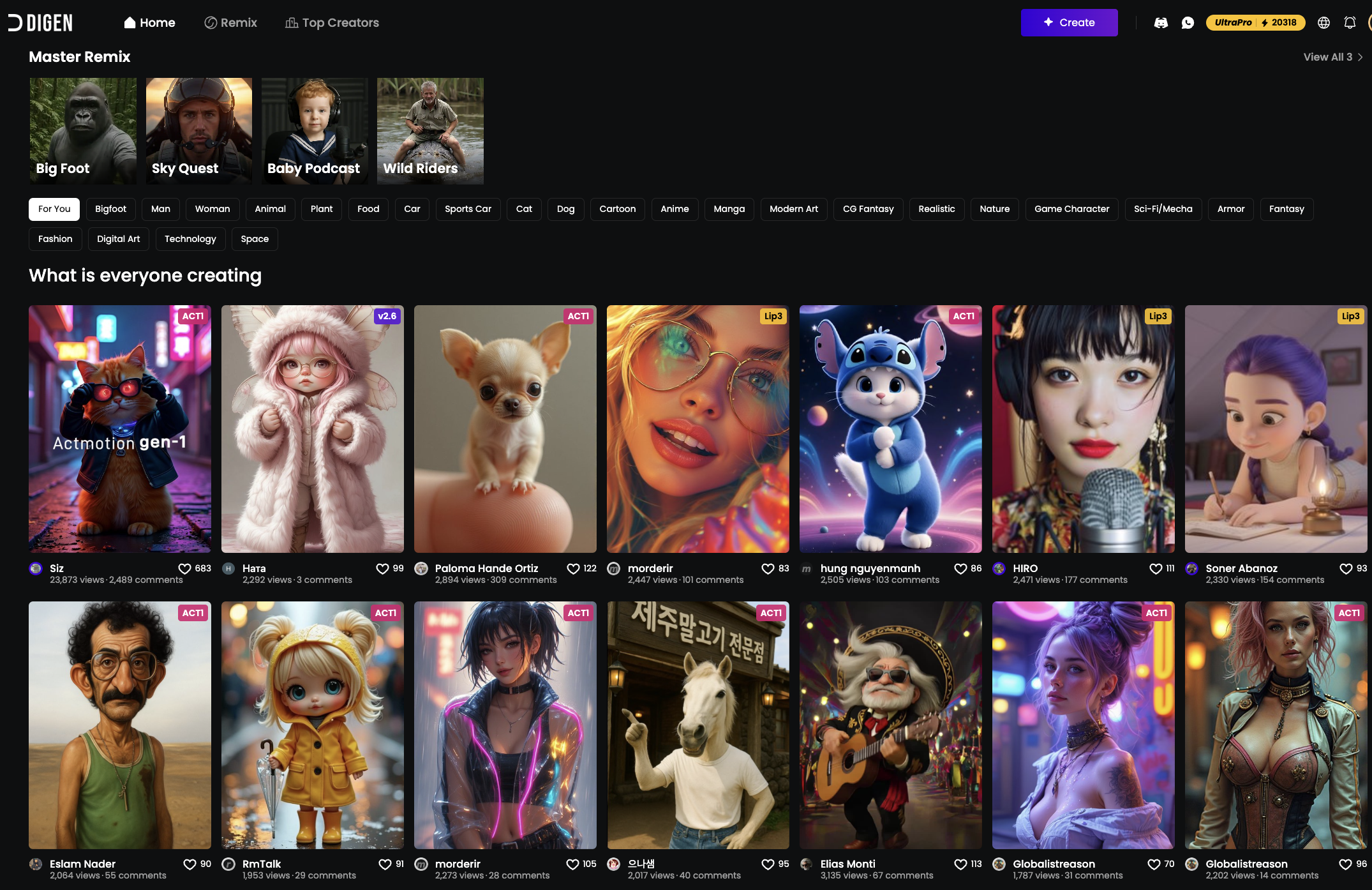Image resolution: width=1372 pixels, height=890 pixels.
Task: Like Soner Abanoz's post heart icon
Action: click(1346, 568)
